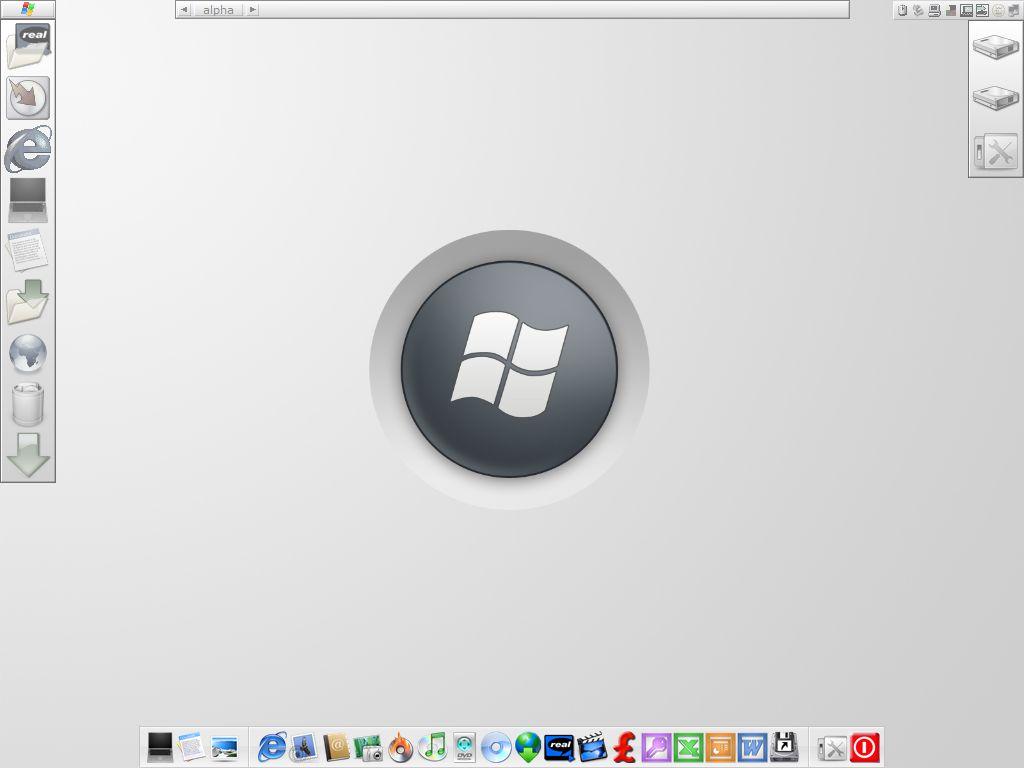The width and height of the screenshot is (1024, 768).
Task: Open the red pound sign icon in the dock
Action: (x=624, y=747)
